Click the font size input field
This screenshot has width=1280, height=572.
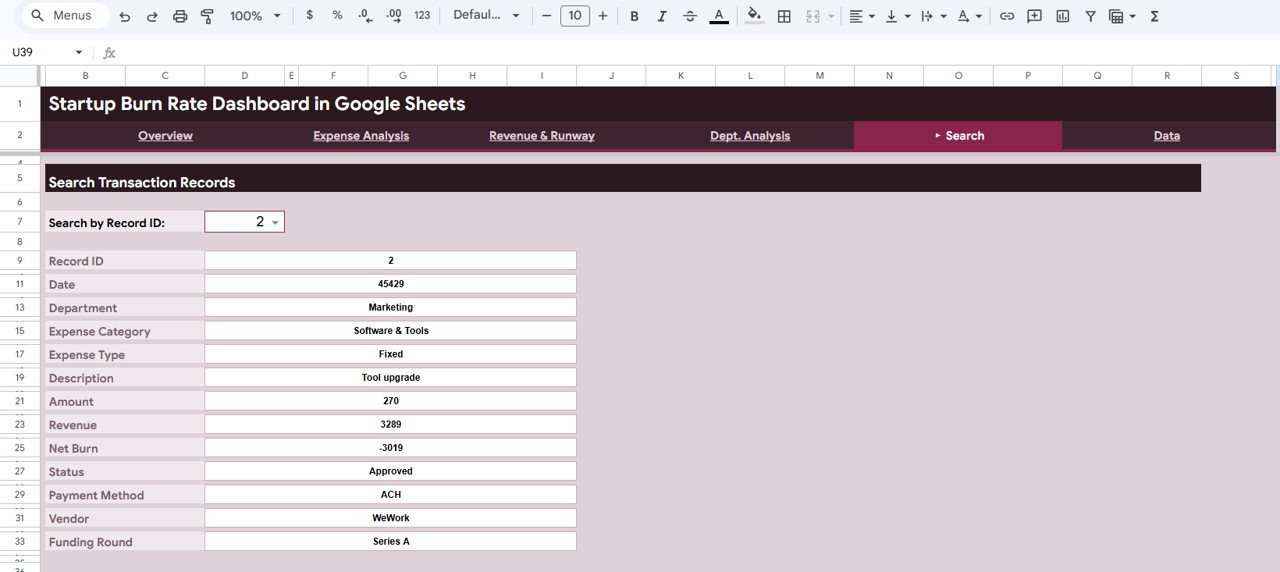[575, 16]
